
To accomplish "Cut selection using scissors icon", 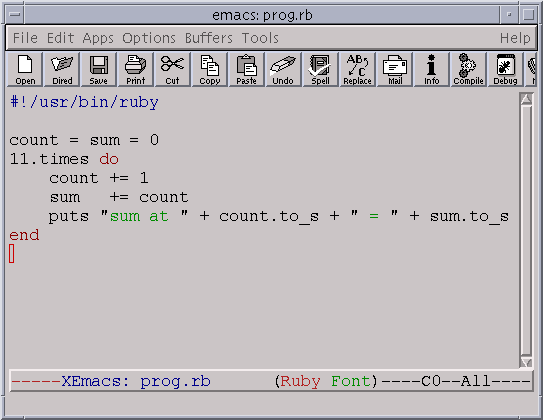I will point(172,70).
